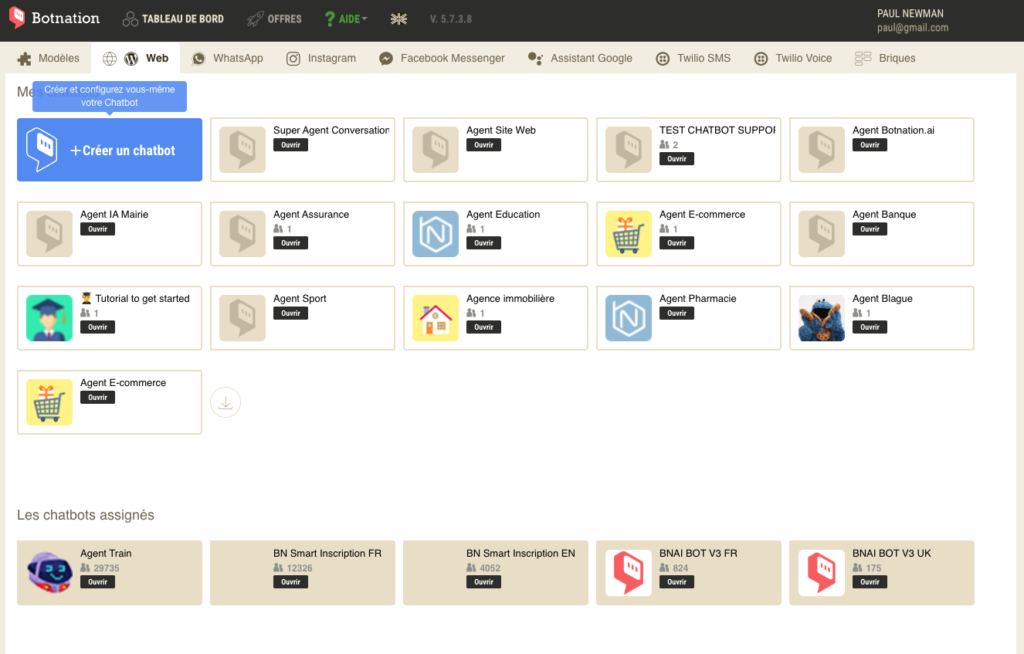Screen dimensions: 1024x654
Task: Click the Tutorial graduate avatar icon
Action: [x=50, y=318]
